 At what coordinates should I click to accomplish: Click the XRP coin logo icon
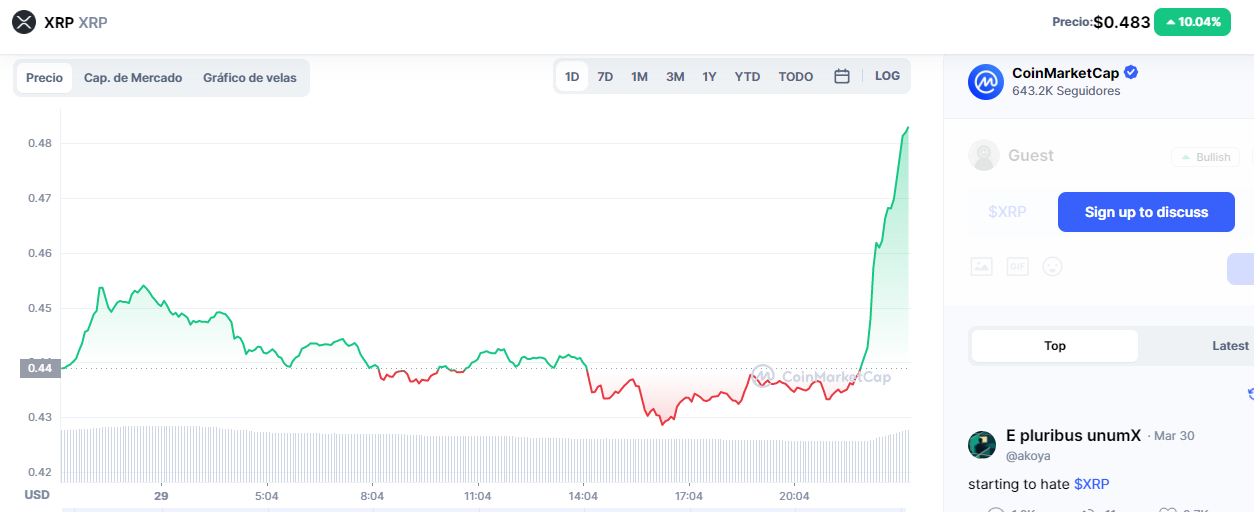click(23, 21)
